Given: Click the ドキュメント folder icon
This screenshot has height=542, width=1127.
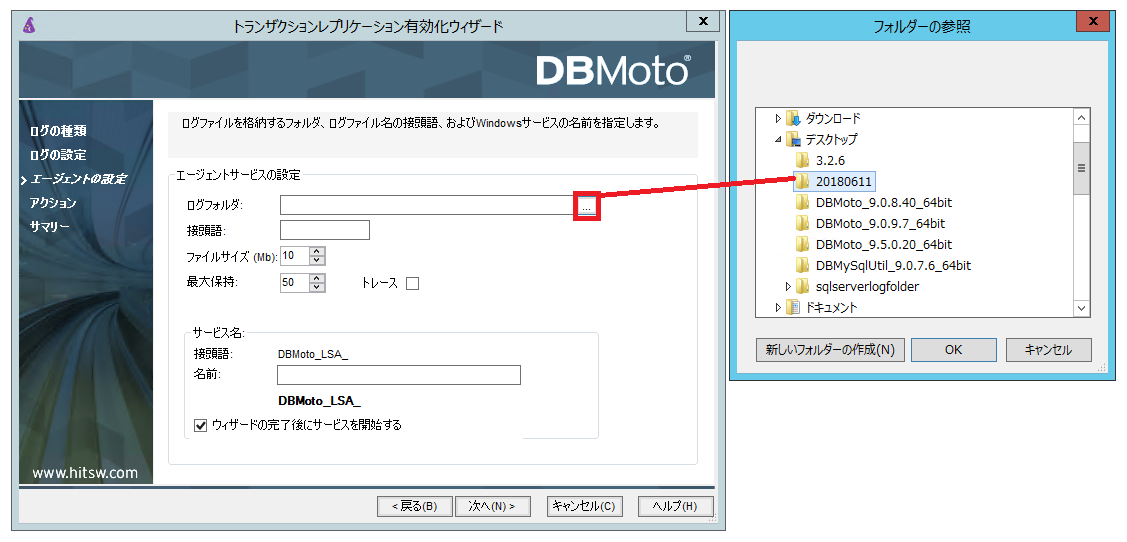Looking at the screenshot, I should point(793,308).
